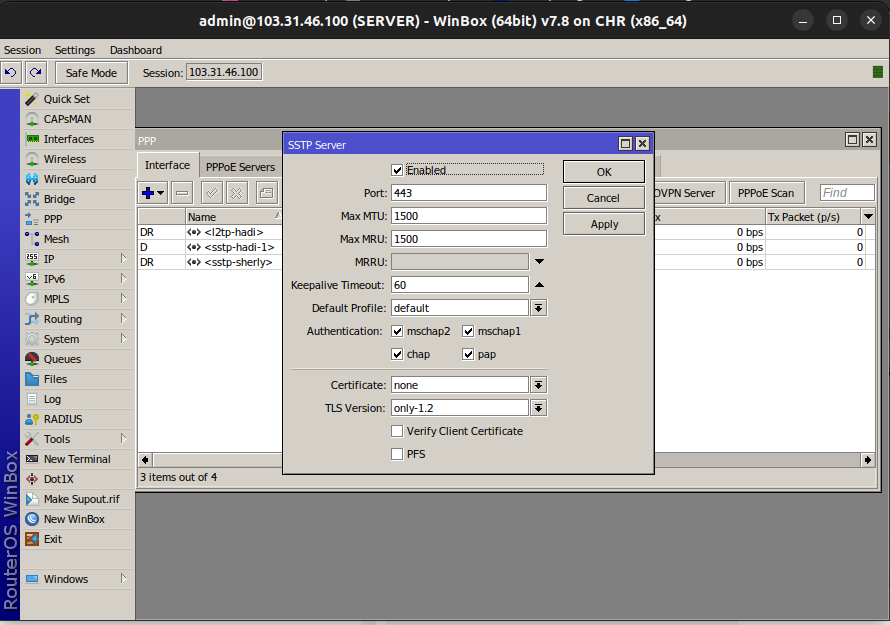Toggle the Enabled checkbox
Image resolution: width=890 pixels, height=625 pixels.
point(397,170)
